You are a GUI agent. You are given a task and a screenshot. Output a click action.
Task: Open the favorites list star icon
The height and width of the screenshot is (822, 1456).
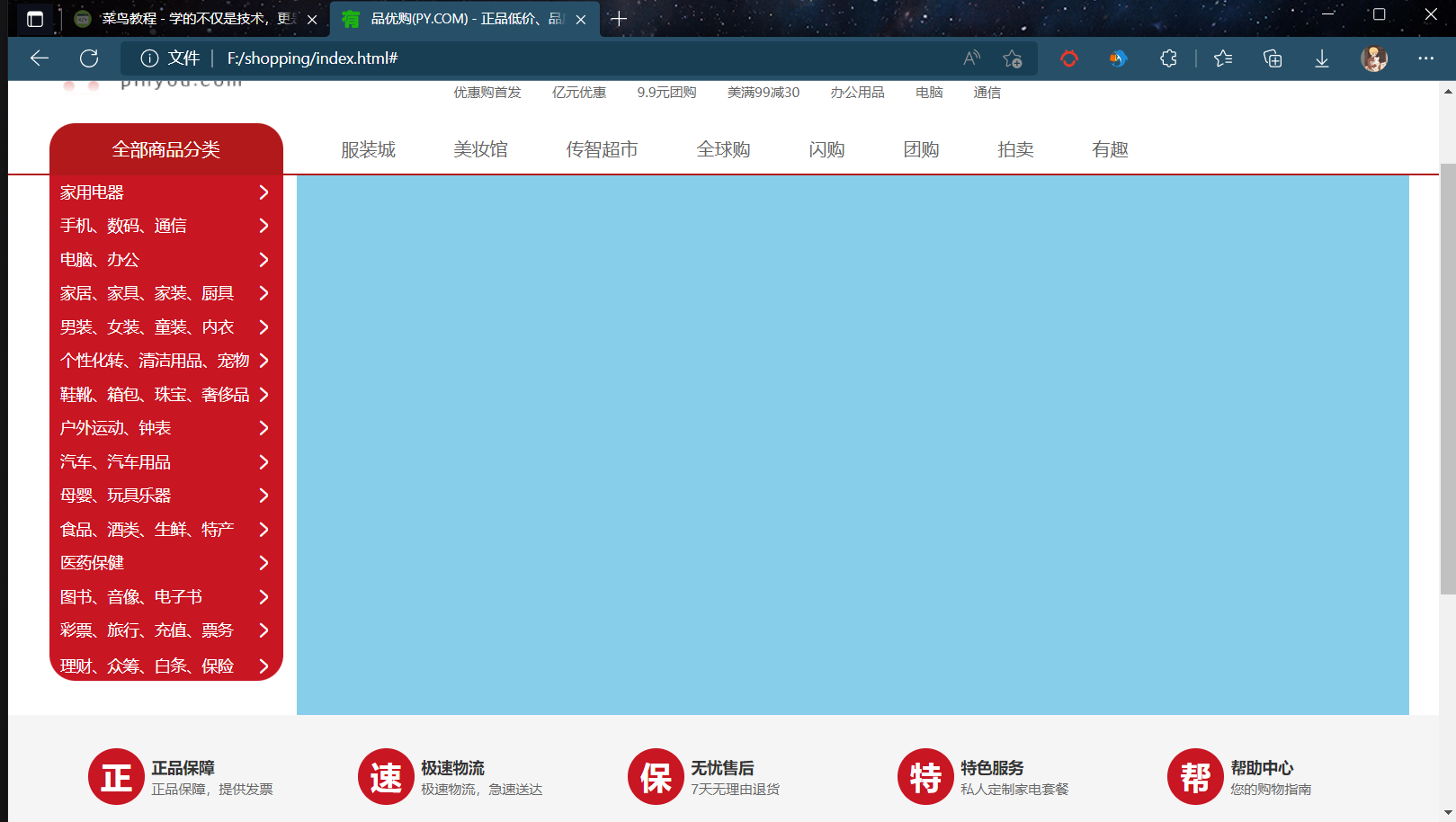(1223, 58)
